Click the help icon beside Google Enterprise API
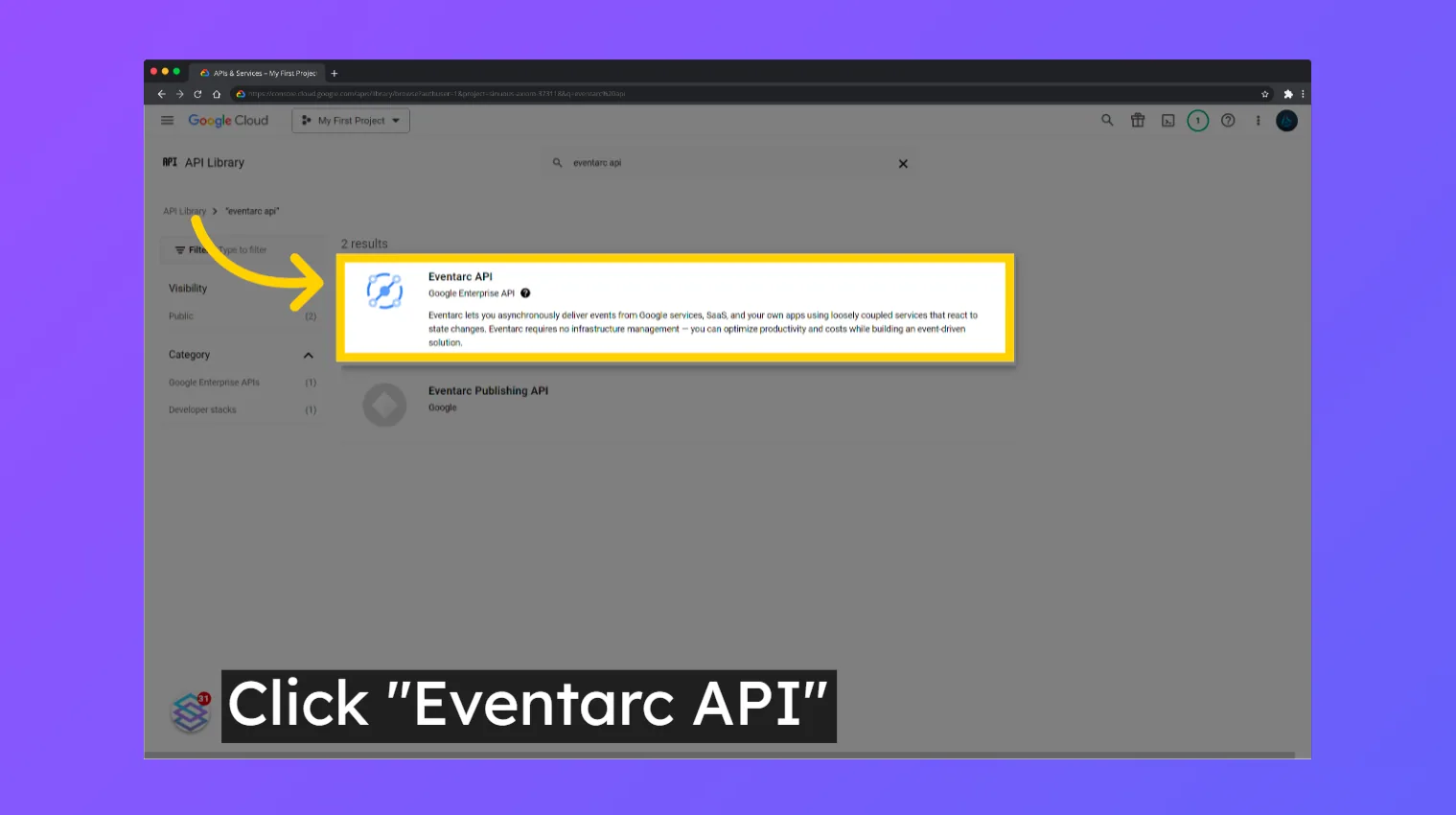 (525, 293)
